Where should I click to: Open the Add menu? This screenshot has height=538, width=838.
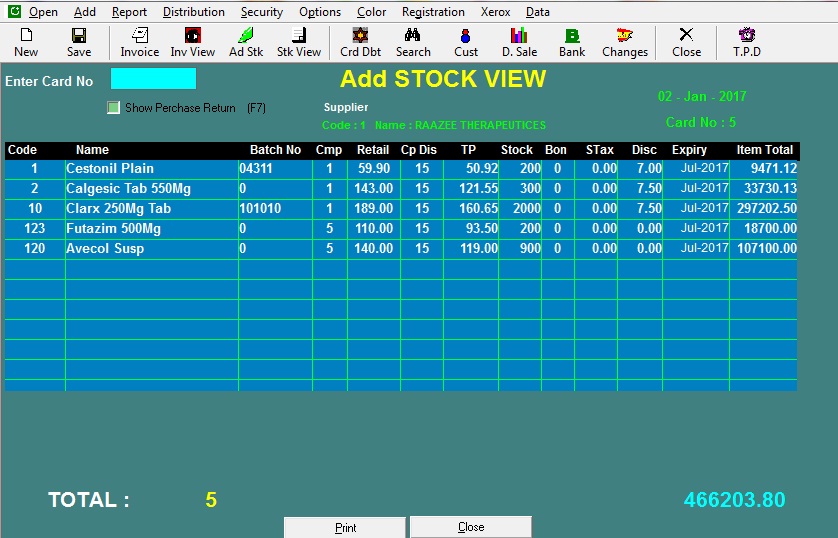85,12
